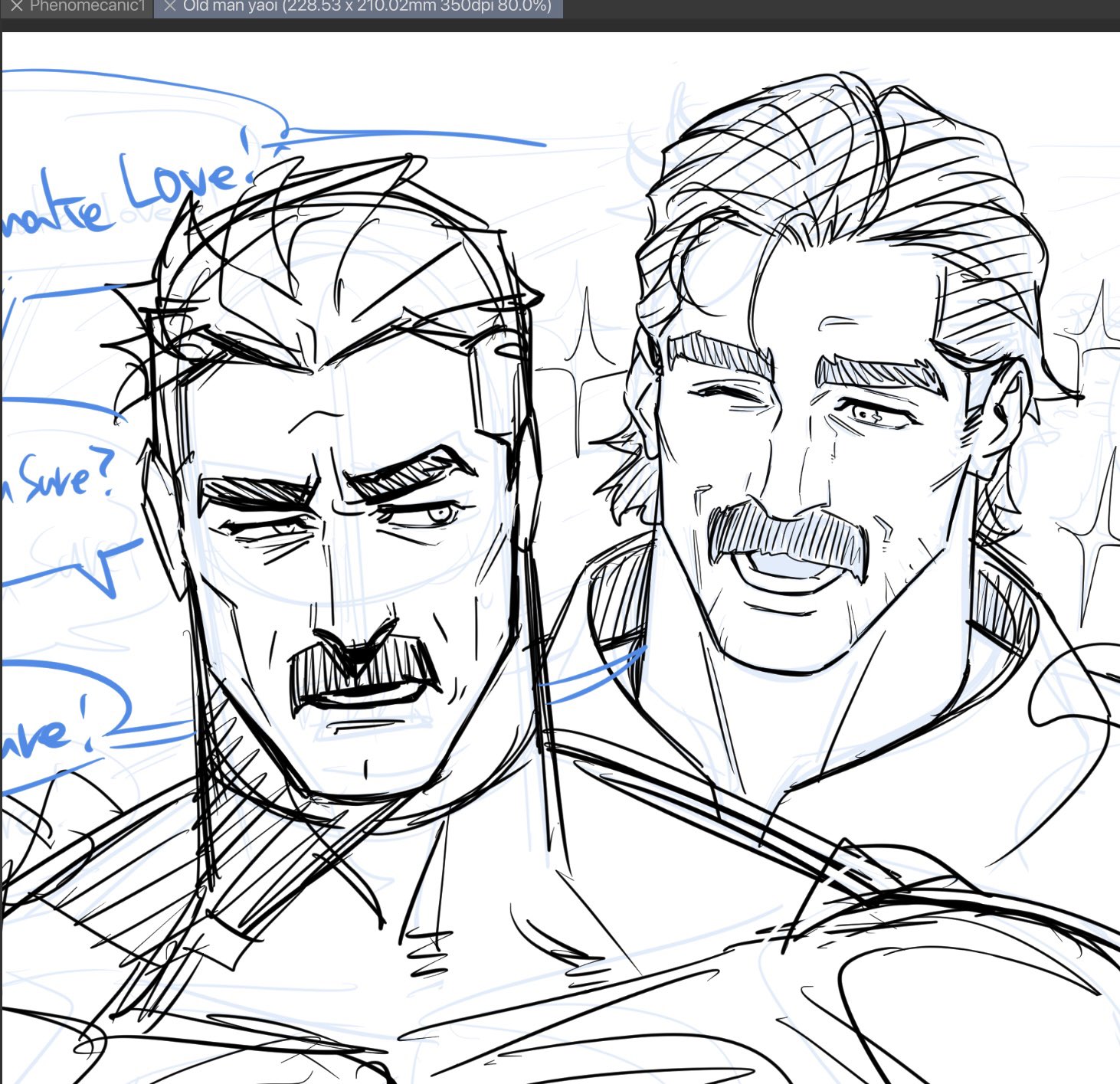The width and height of the screenshot is (1120, 1084).
Task: Close the Phenomecanic1 tab
Action: [17, 6]
